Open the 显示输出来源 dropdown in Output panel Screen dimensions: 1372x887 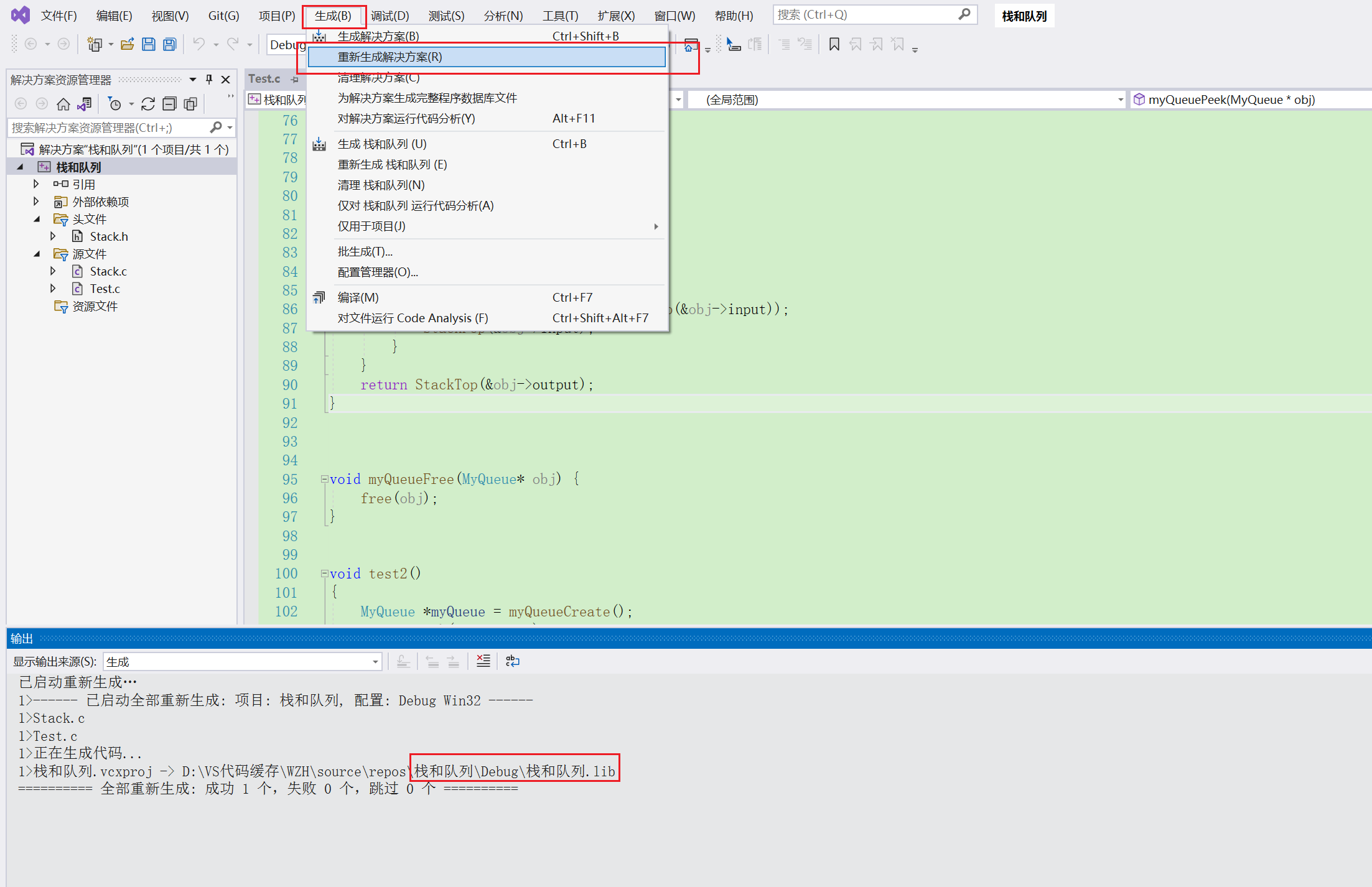[374, 661]
